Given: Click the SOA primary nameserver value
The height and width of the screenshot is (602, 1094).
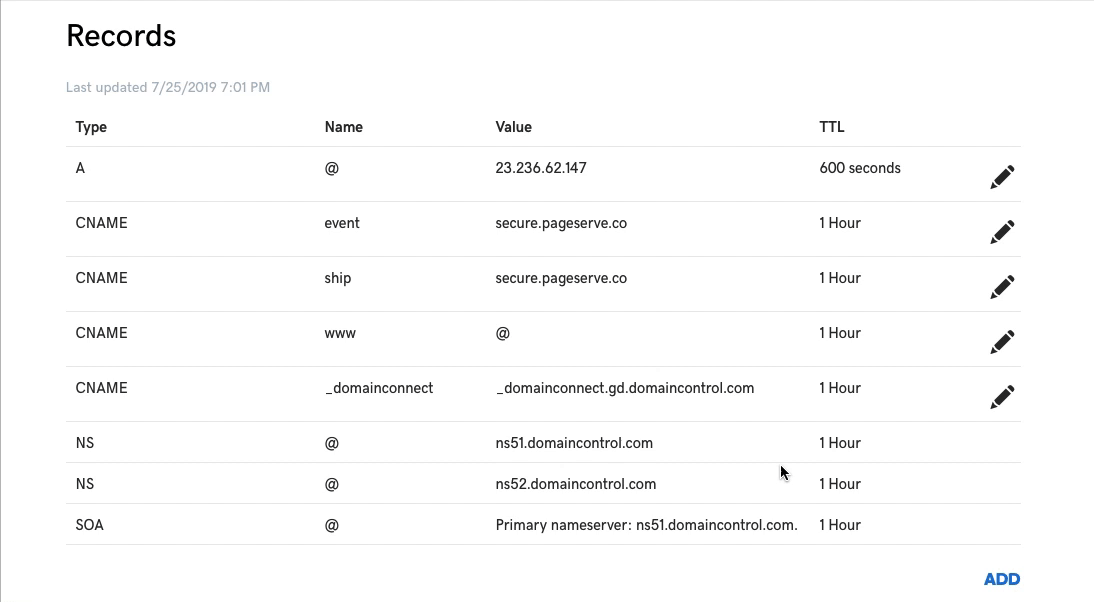Looking at the screenshot, I should 646,525.
